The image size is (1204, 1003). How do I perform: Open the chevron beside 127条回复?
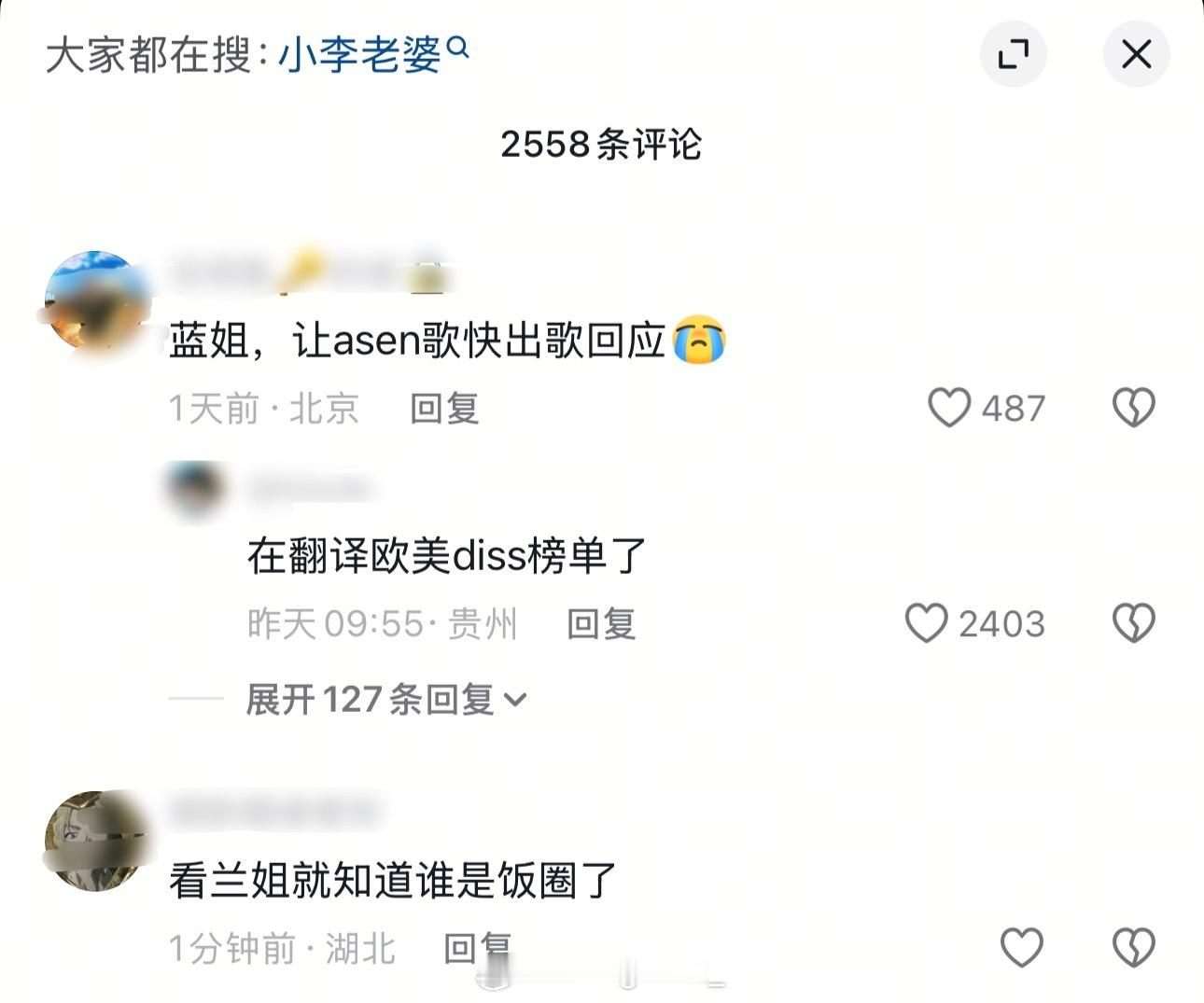pos(515,700)
